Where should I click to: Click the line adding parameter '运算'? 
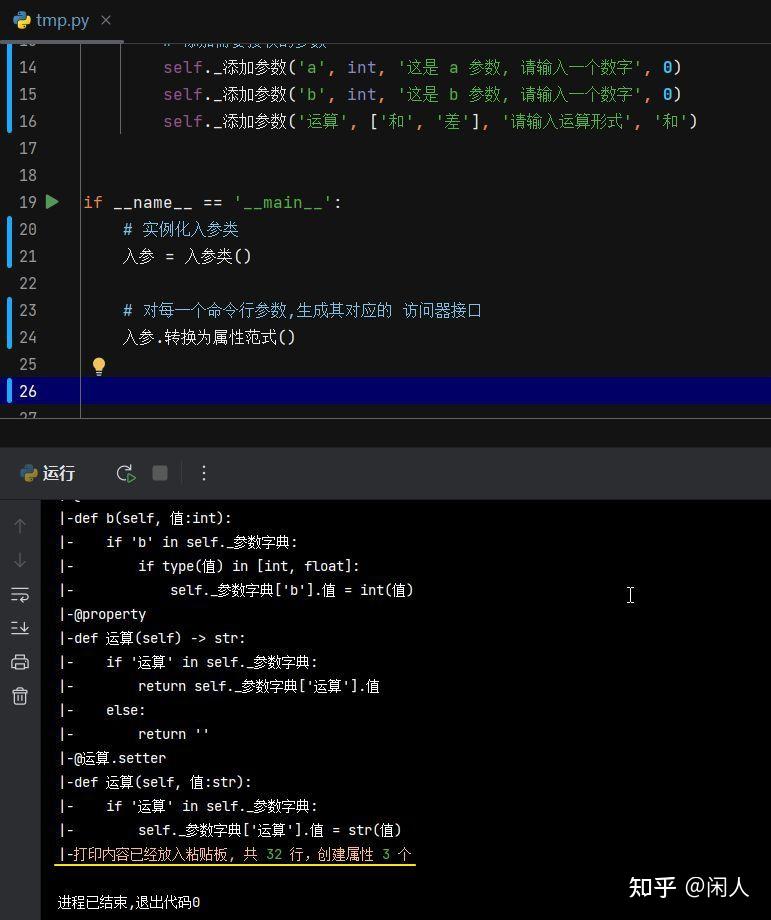pos(430,121)
